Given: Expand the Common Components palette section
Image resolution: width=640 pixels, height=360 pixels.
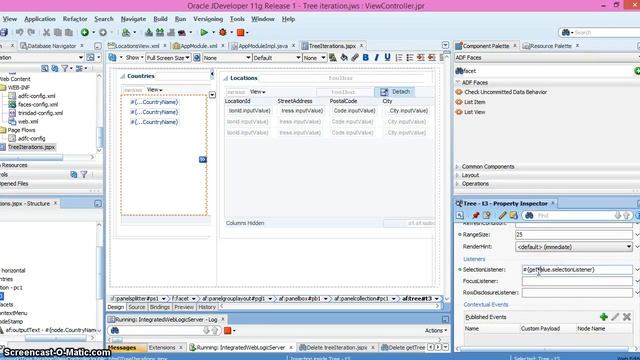Looking at the screenshot, I should click(x=488, y=167).
